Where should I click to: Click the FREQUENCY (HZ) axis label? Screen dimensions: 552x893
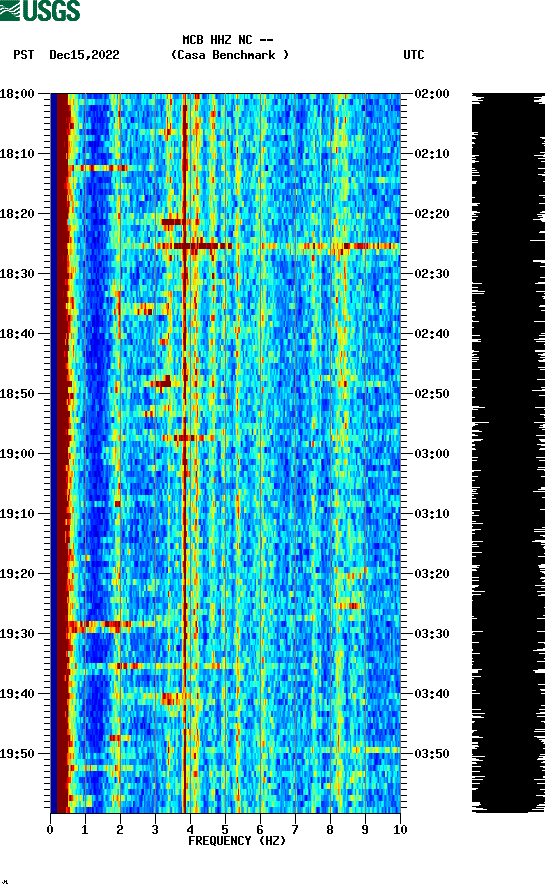(x=237, y=841)
